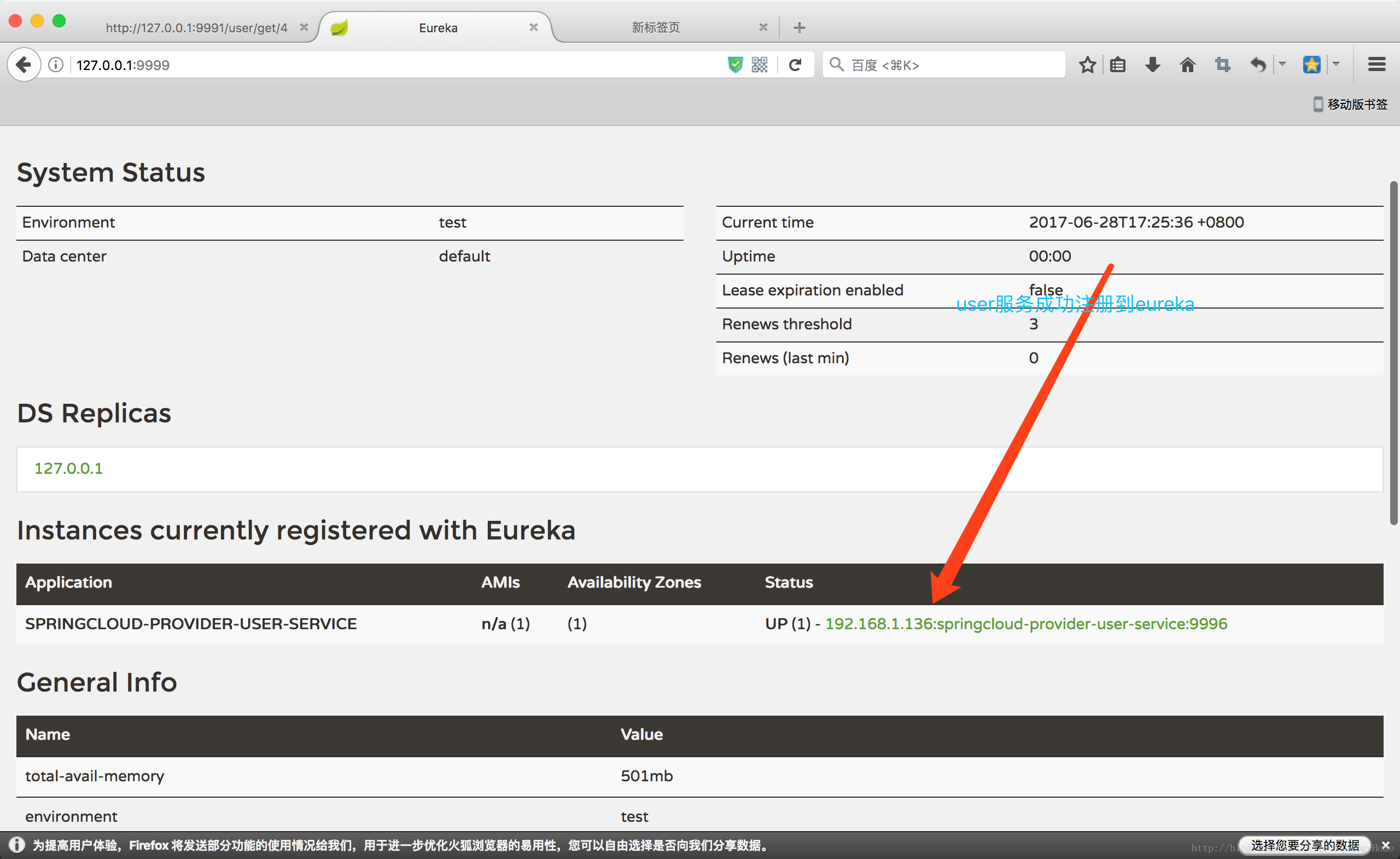Click the SPRINGCLOUD-PROVIDER-USER-SERVICE application cell
Viewport: 1400px width, 859px height.
190,624
